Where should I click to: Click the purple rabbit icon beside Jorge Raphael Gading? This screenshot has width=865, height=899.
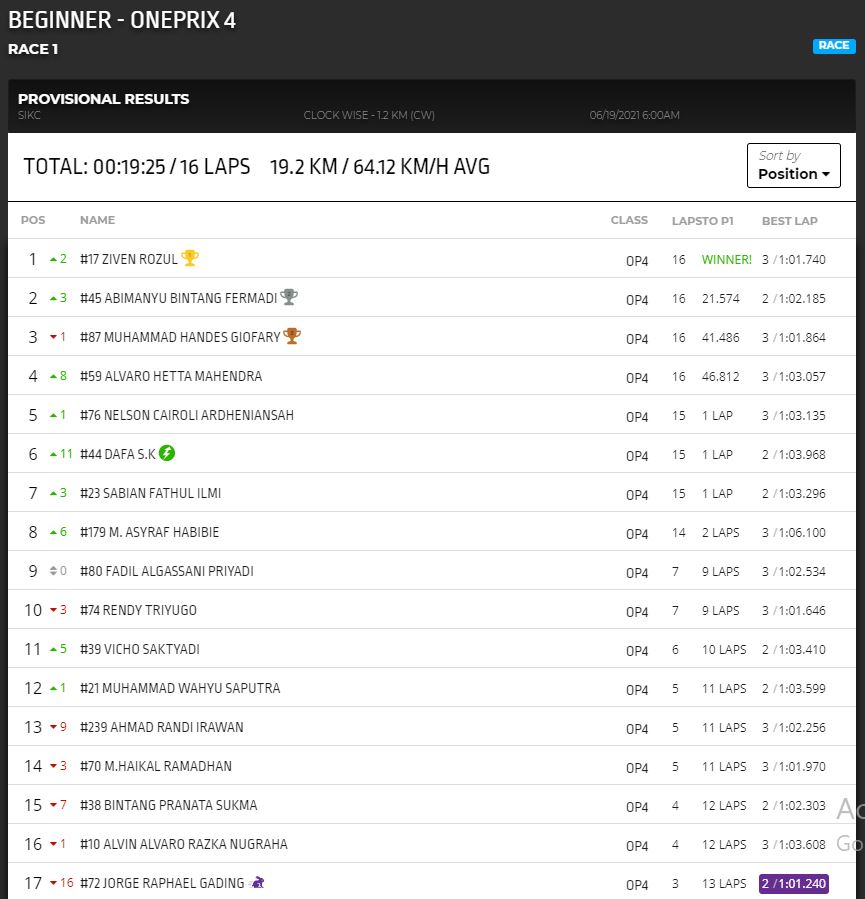click(x=258, y=882)
